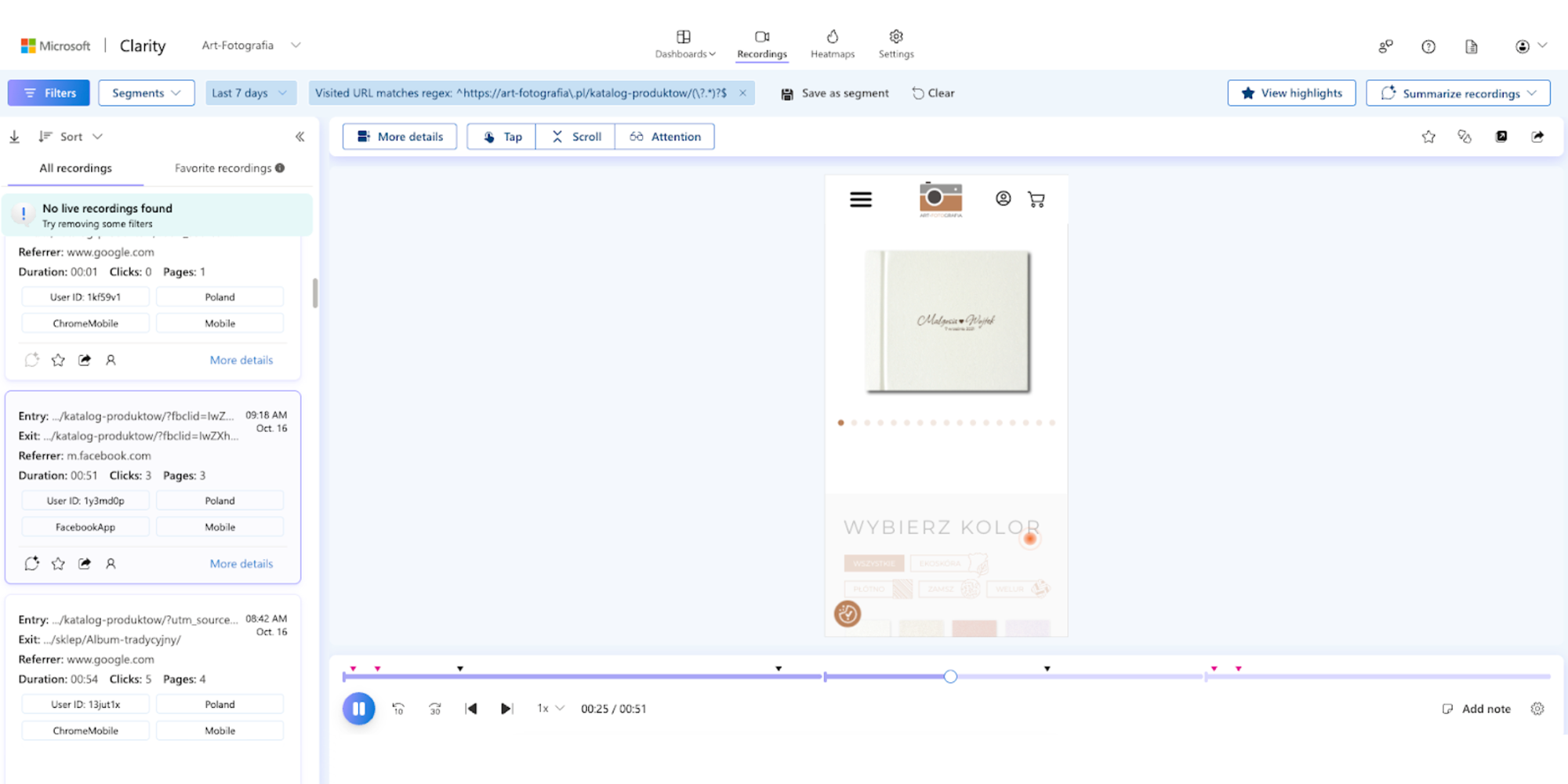This screenshot has width=1568, height=784.
Task: Click the playback timeline scrubber handle
Action: 950,677
